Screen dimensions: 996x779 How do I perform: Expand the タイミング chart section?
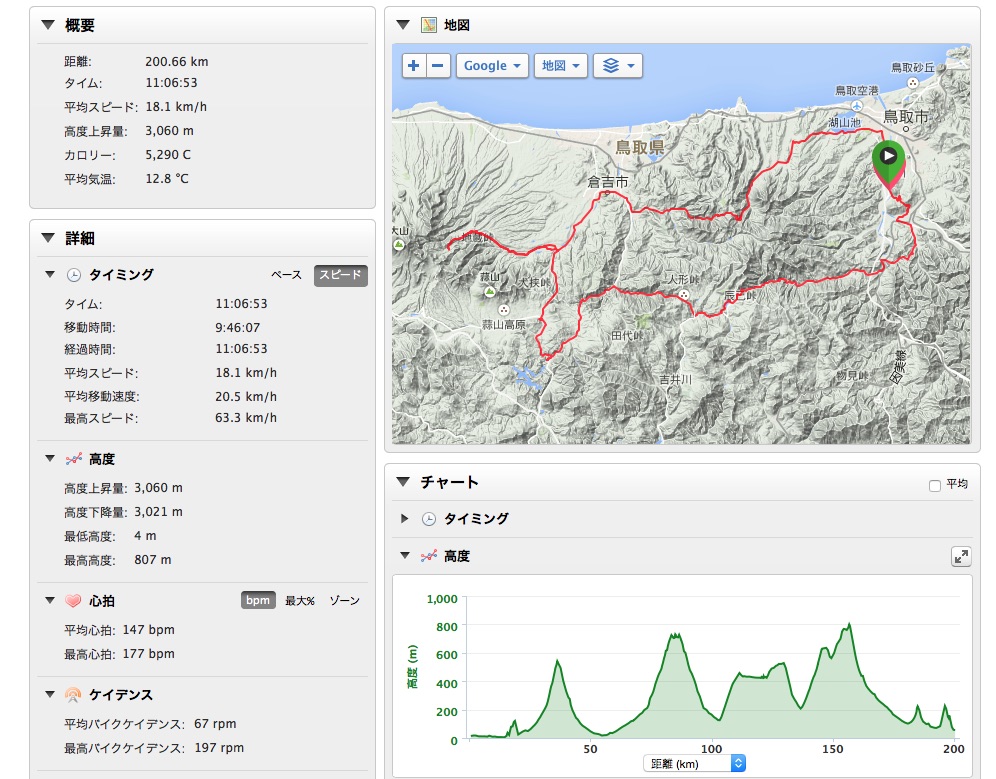(x=404, y=519)
